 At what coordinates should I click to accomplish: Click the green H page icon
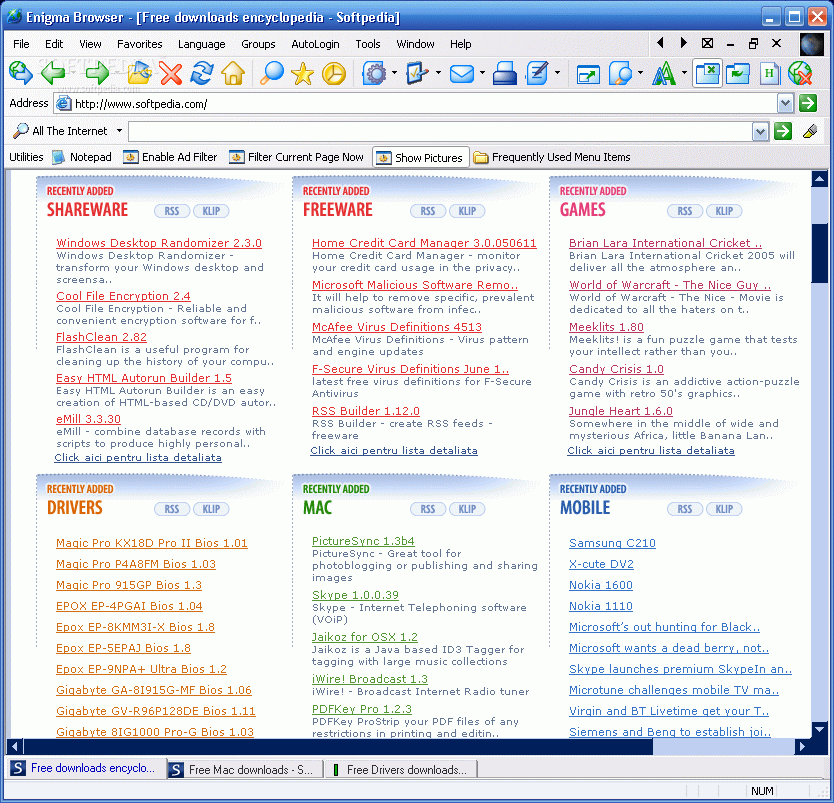point(769,73)
